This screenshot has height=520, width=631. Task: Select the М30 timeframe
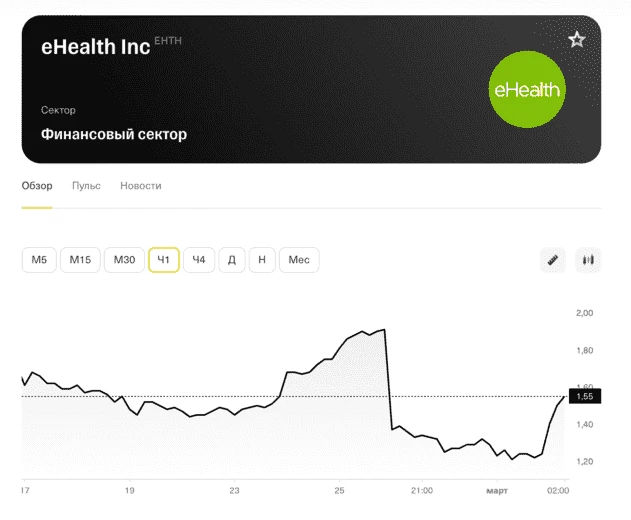point(124,260)
